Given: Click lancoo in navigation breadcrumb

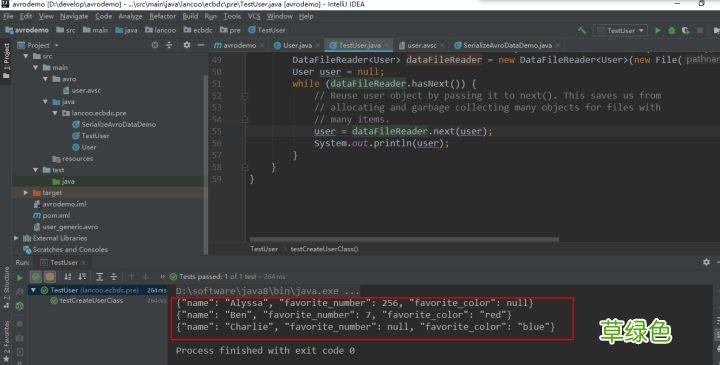Looking at the screenshot, I should [x=161, y=30].
